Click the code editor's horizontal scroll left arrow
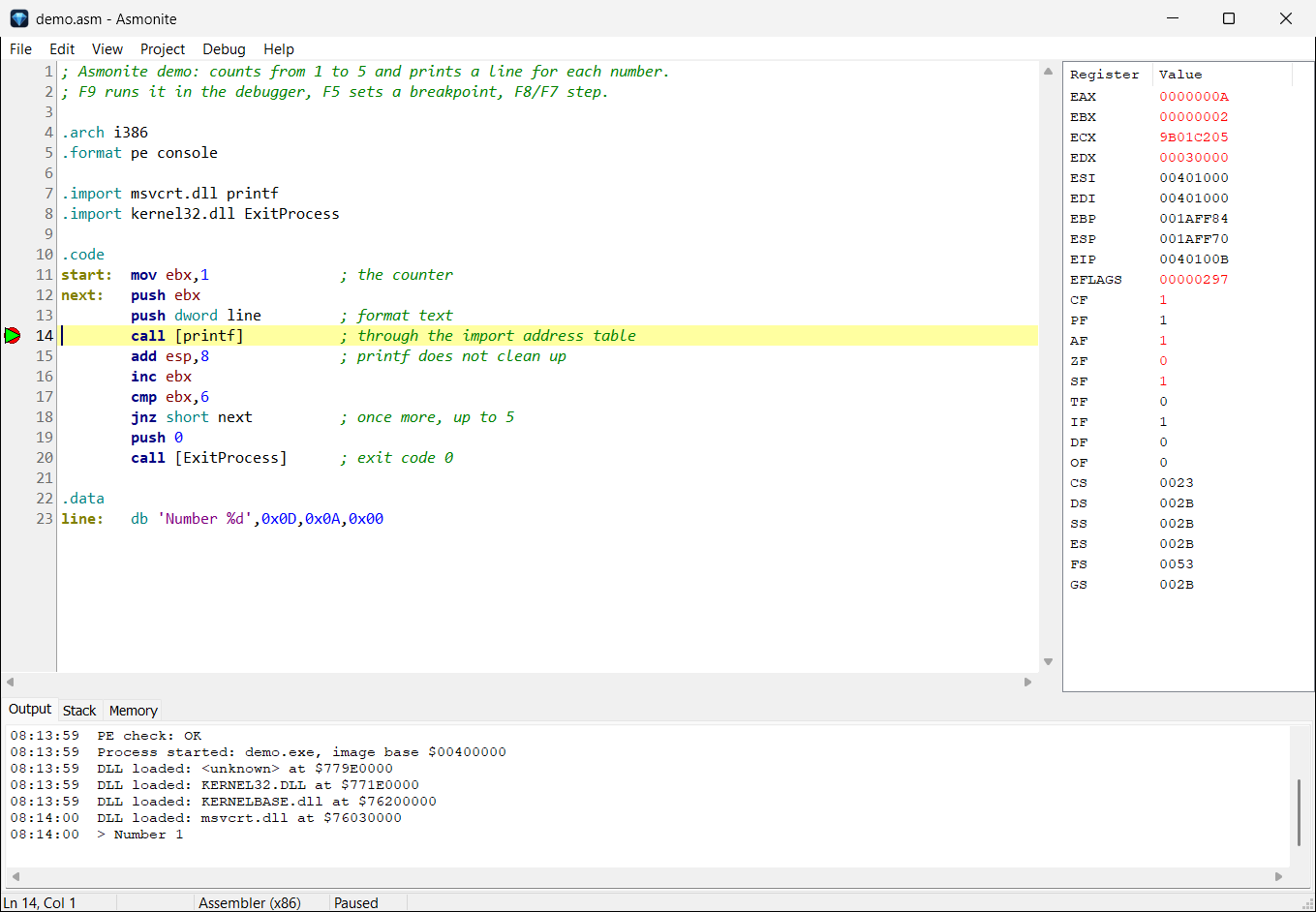Screen dimensions: 1316x912 [10, 682]
